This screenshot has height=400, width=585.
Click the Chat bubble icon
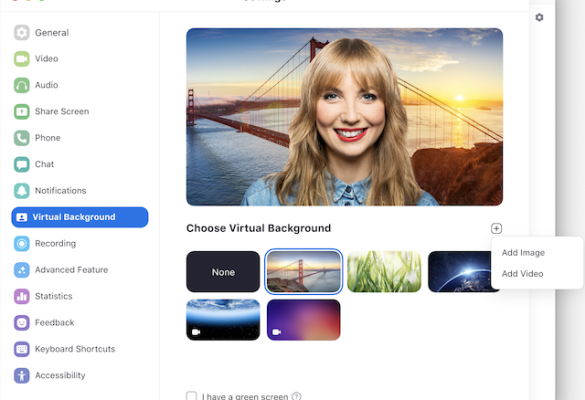22,164
